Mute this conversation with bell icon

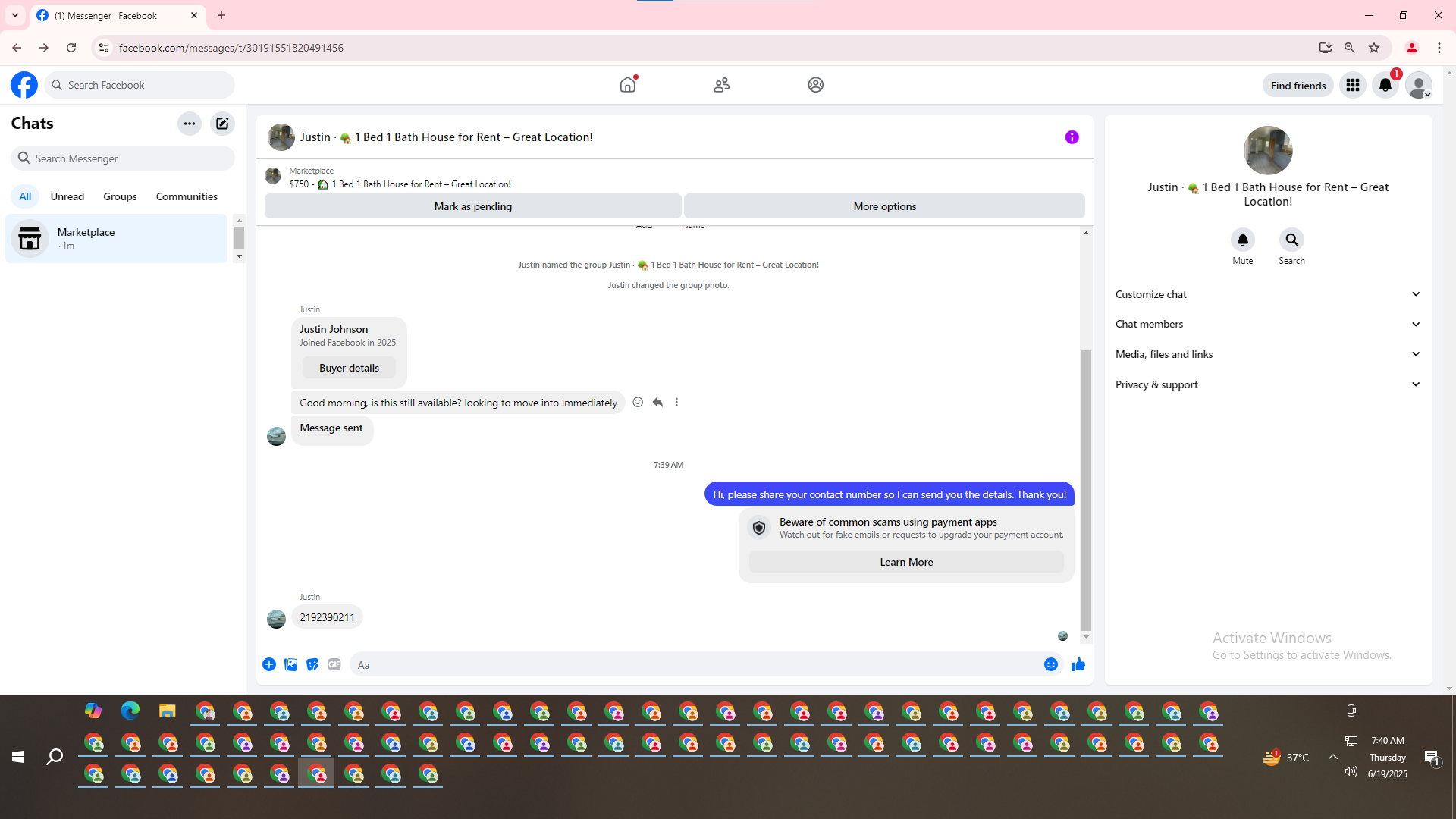pos(1243,240)
